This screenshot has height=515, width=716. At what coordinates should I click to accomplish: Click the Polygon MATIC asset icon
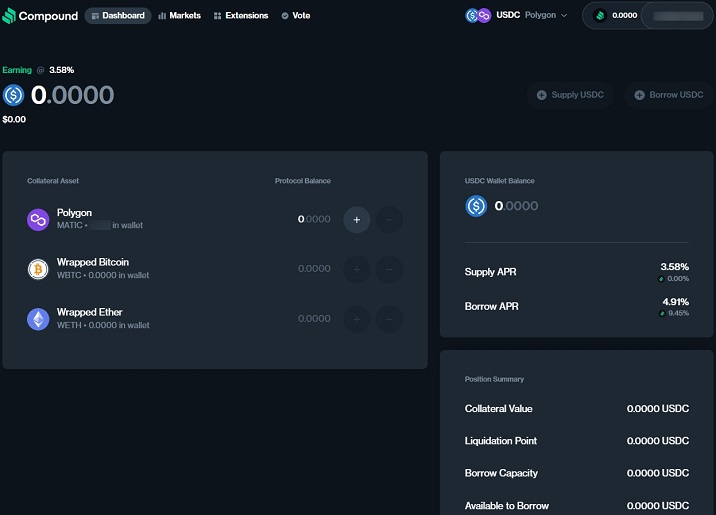click(38, 219)
